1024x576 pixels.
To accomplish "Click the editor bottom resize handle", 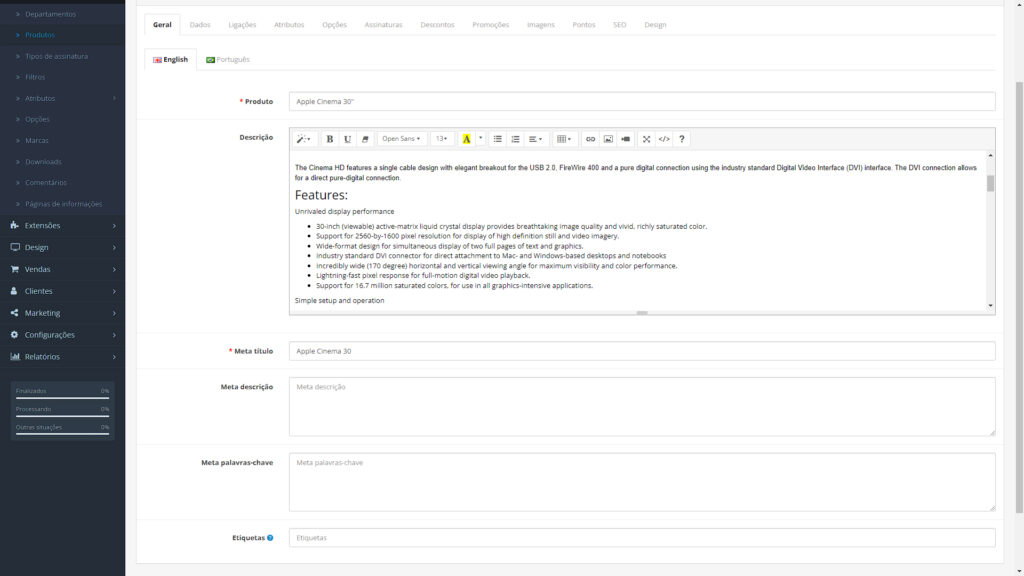I will [x=642, y=313].
